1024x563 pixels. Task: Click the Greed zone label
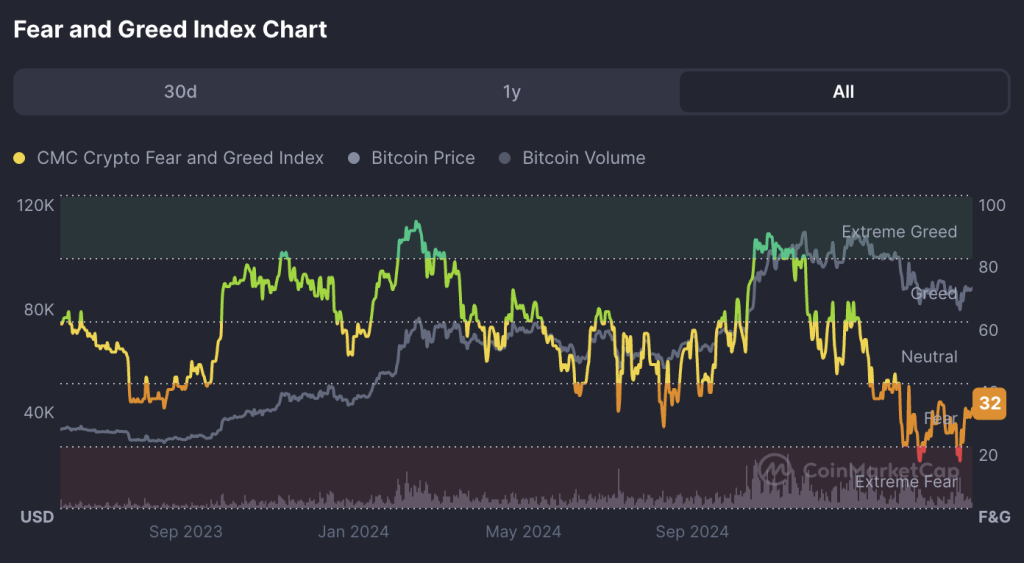tap(934, 294)
